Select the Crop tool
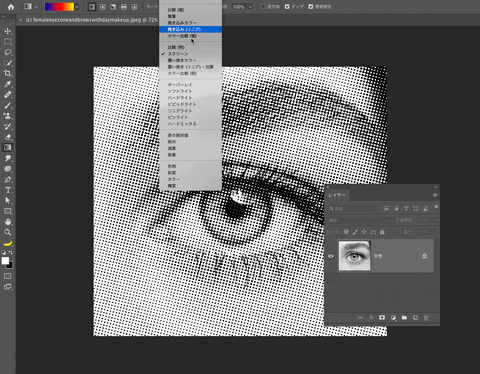The height and width of the screenshot is (374, 480). point(8,73)
